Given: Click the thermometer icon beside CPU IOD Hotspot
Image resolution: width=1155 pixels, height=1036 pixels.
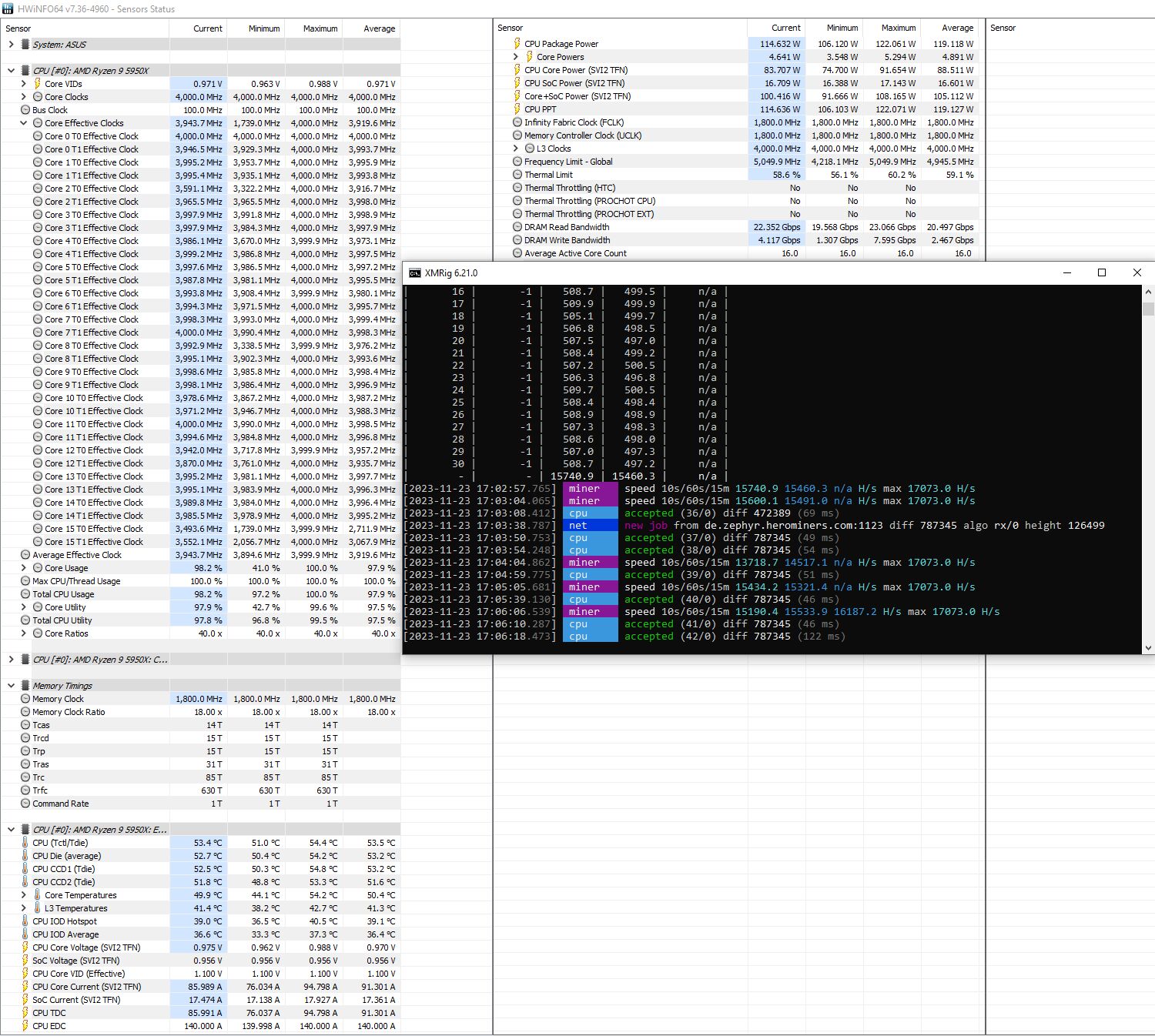Looking at the screenshot, I should [25, 921].
